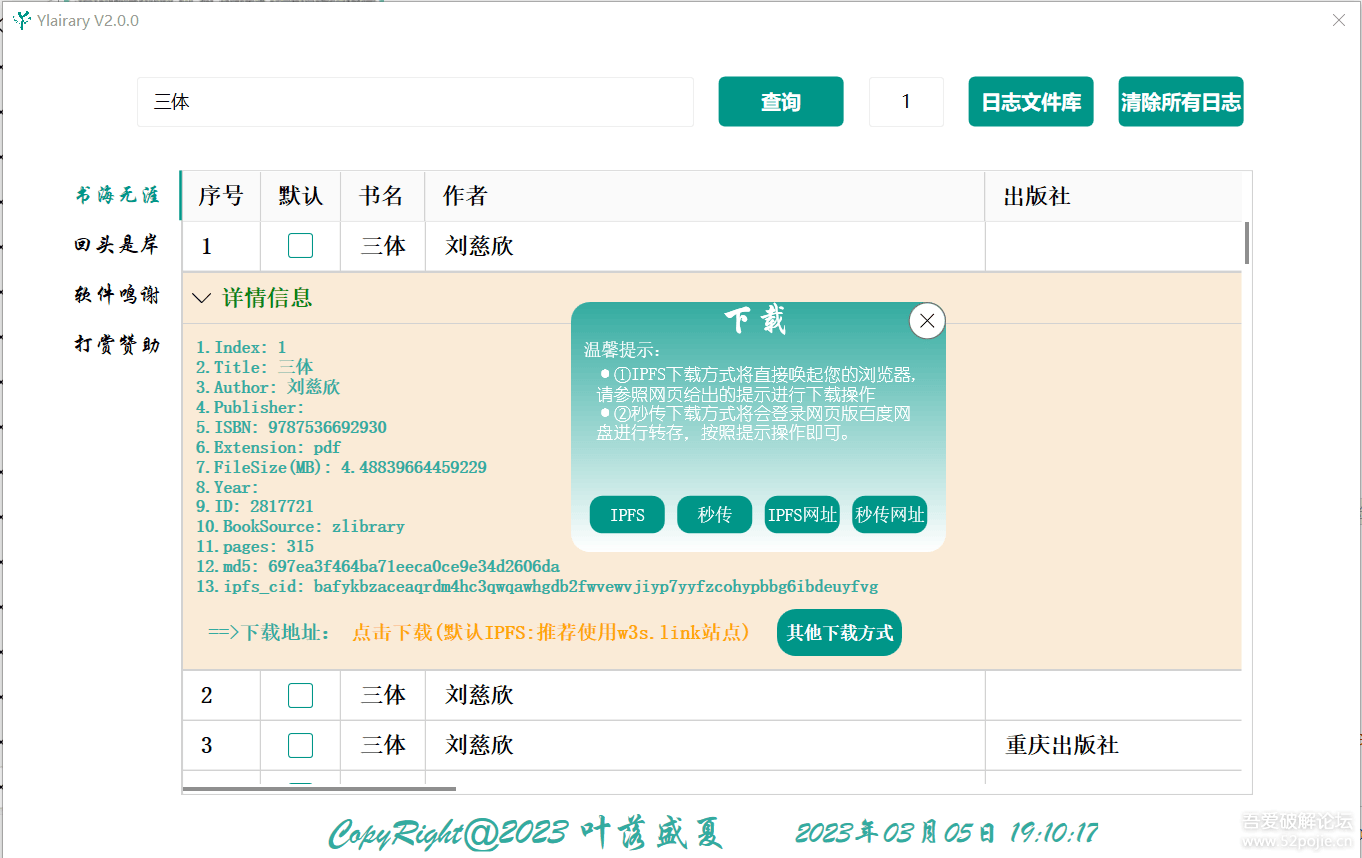
Task: Click the 秒传 instant transfer button
Action: (x=714, y=514)
